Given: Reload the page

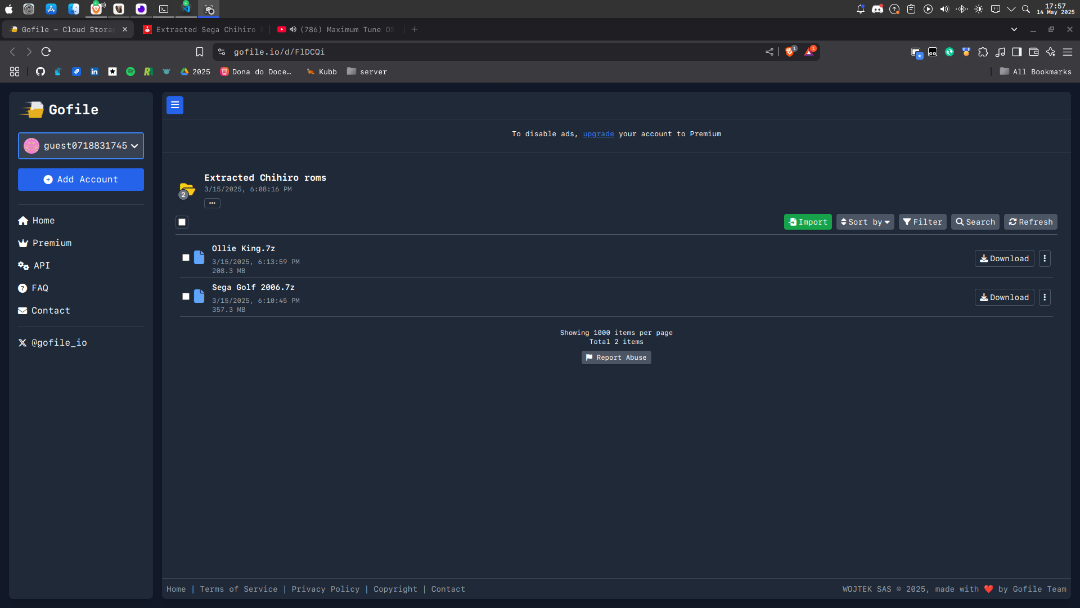Looking at the screenshot, I should pos(46,52).
